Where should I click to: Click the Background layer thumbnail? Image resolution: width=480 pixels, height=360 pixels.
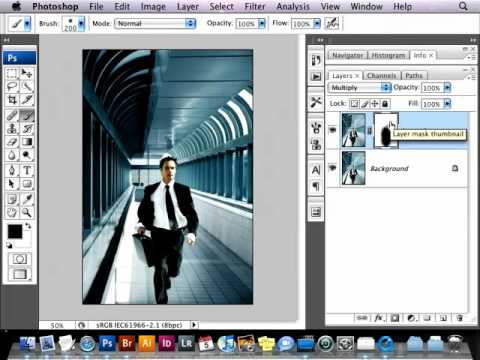click(x=354, y=168)
